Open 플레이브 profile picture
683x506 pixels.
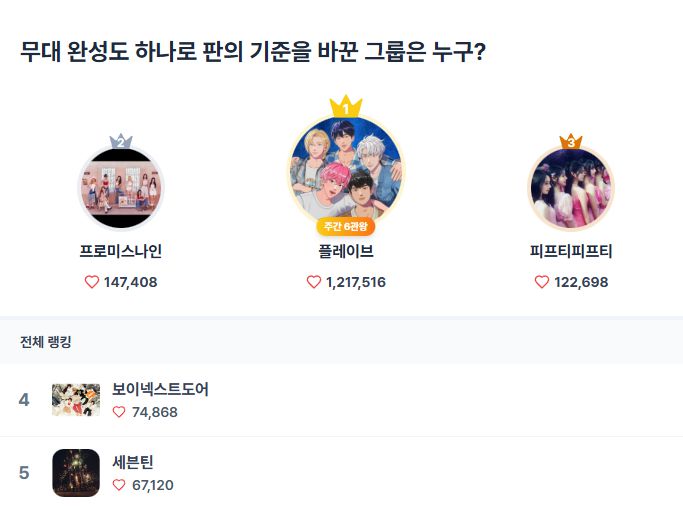click(345, 168)
